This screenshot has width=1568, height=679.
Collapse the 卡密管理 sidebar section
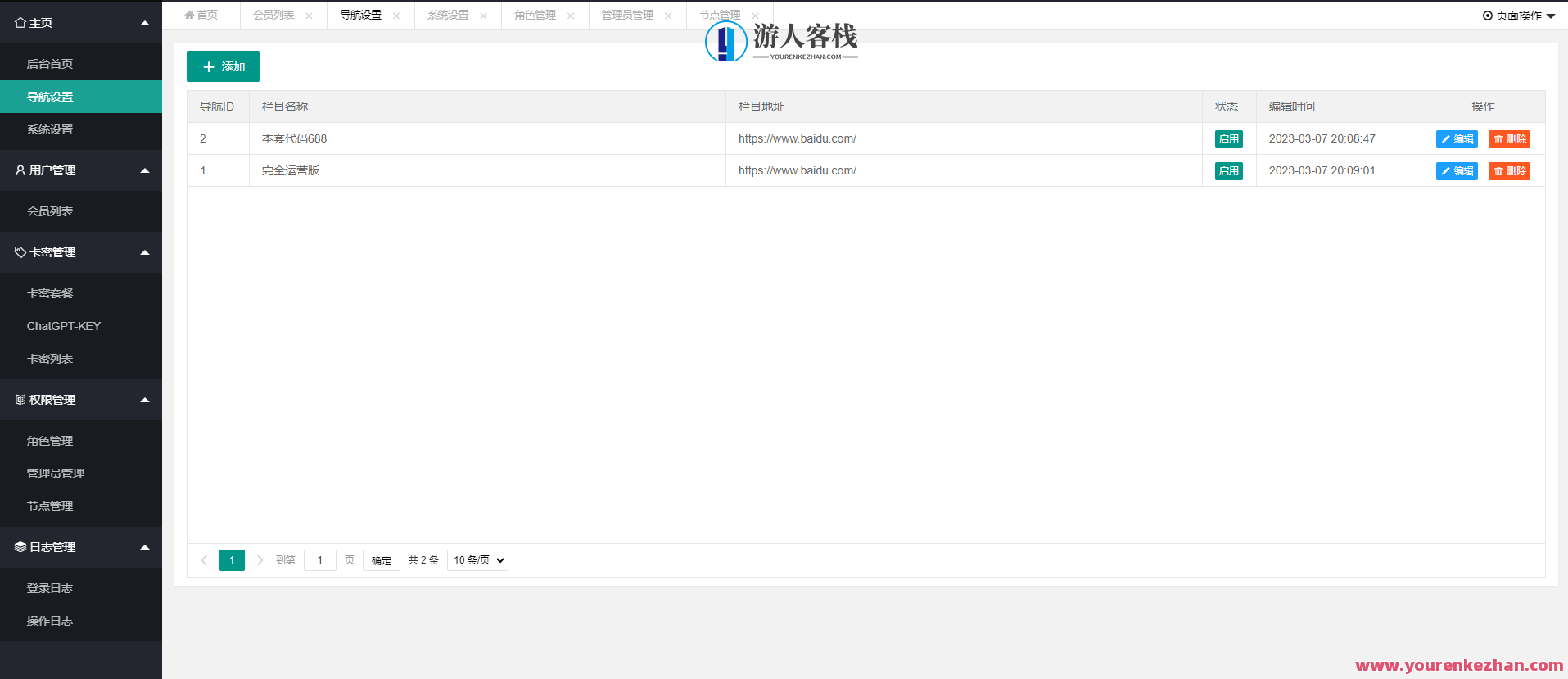[145, 252]
